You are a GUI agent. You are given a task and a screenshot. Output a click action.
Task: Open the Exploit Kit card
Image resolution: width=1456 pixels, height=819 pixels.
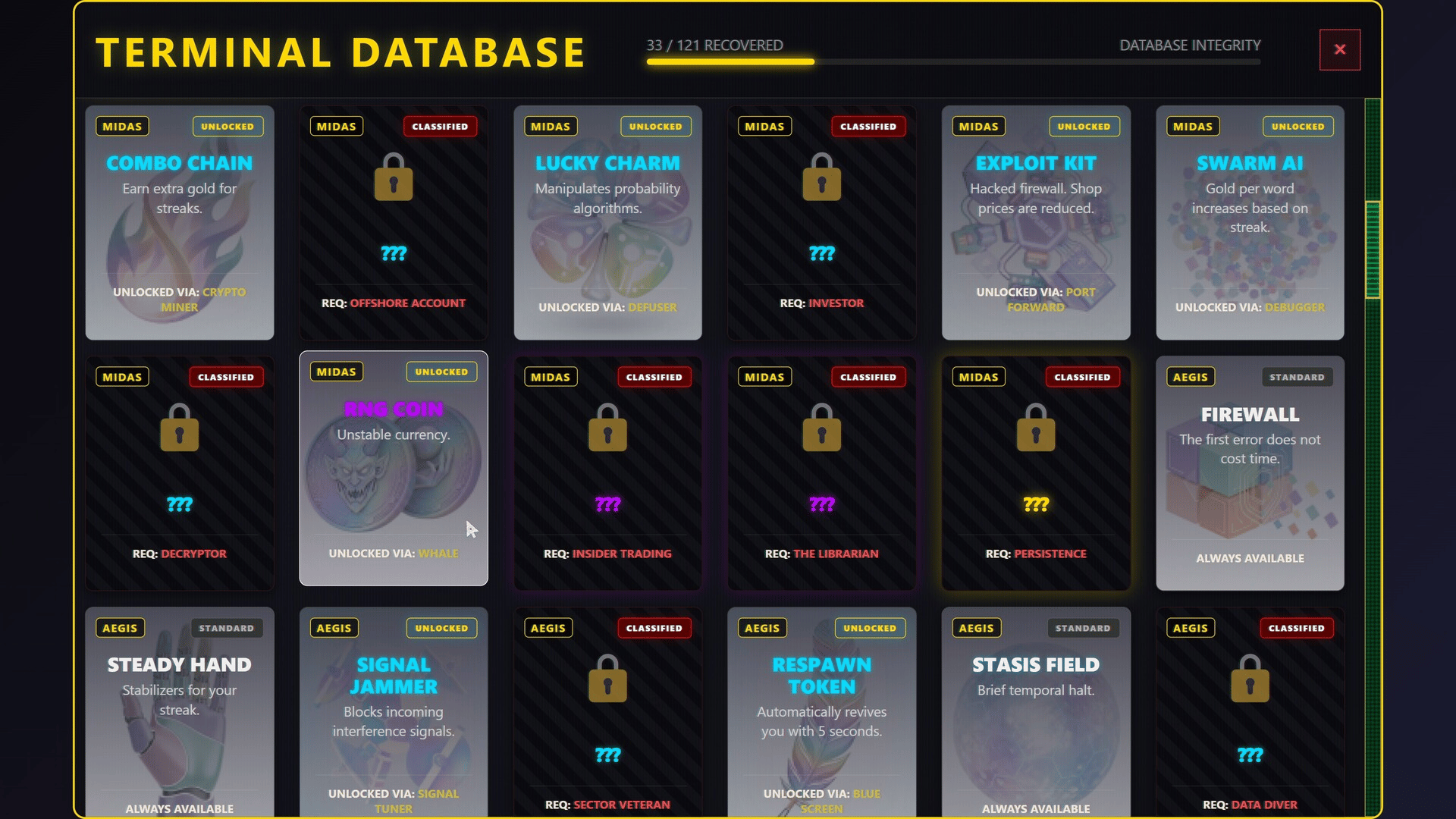click(1036, 223)
